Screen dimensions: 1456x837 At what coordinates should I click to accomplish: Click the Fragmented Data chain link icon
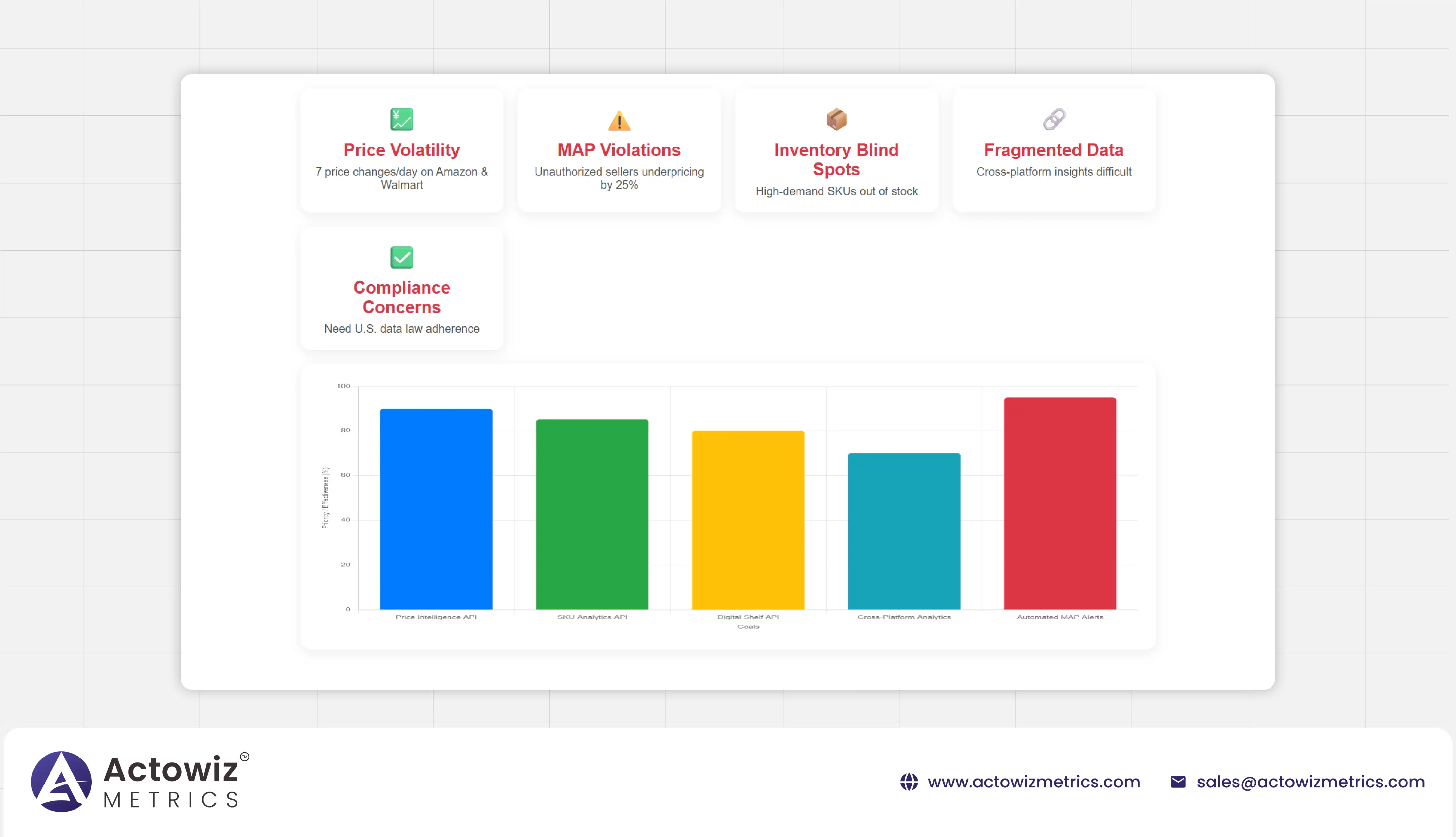(x=1054, y=119)
